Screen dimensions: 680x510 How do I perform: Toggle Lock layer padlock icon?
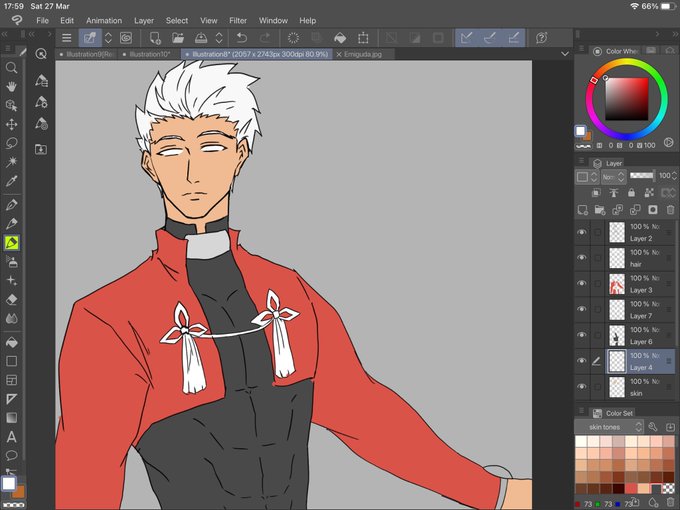tap(631, 193)
